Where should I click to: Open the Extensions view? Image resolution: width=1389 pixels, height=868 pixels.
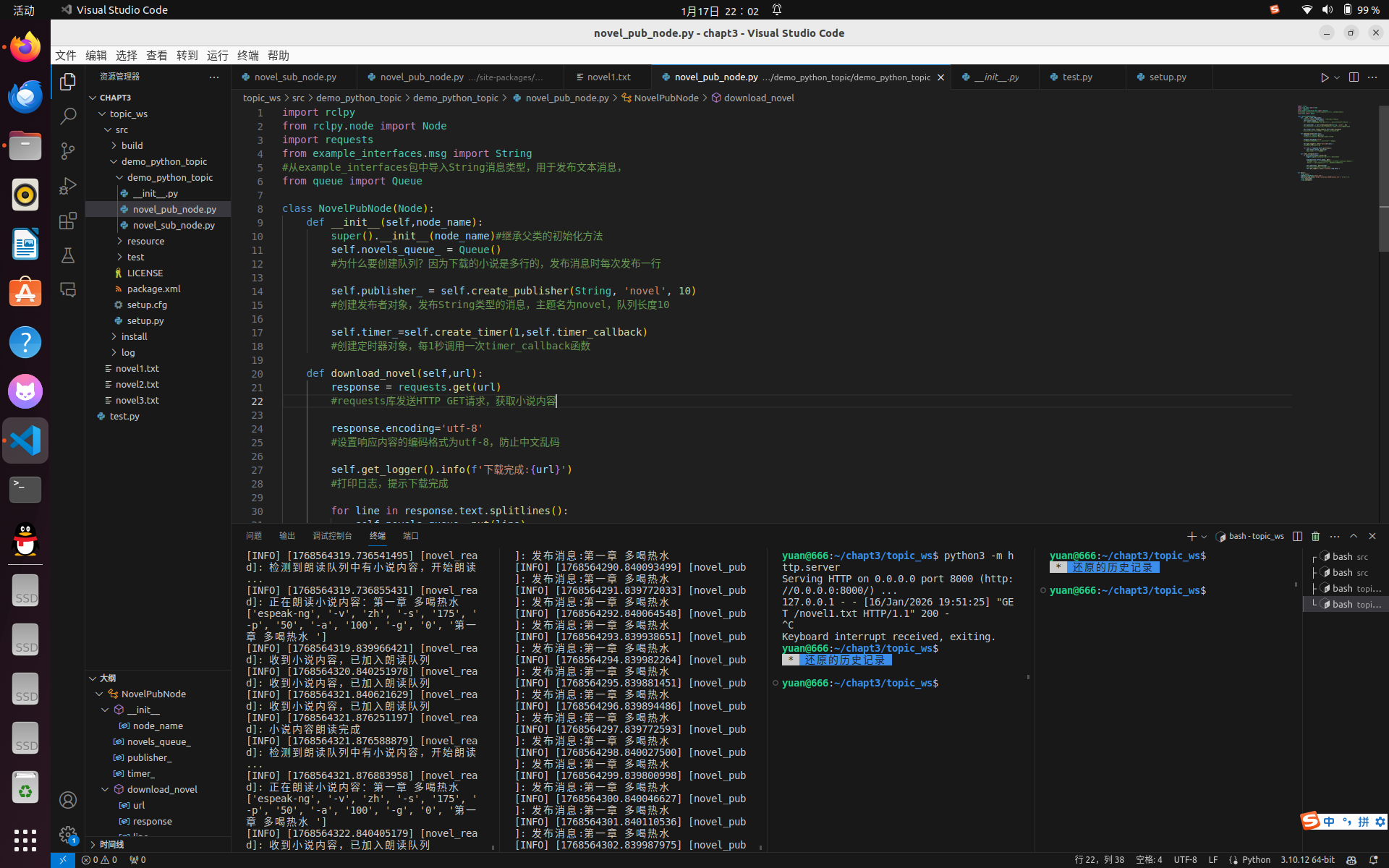pos(68,221)
